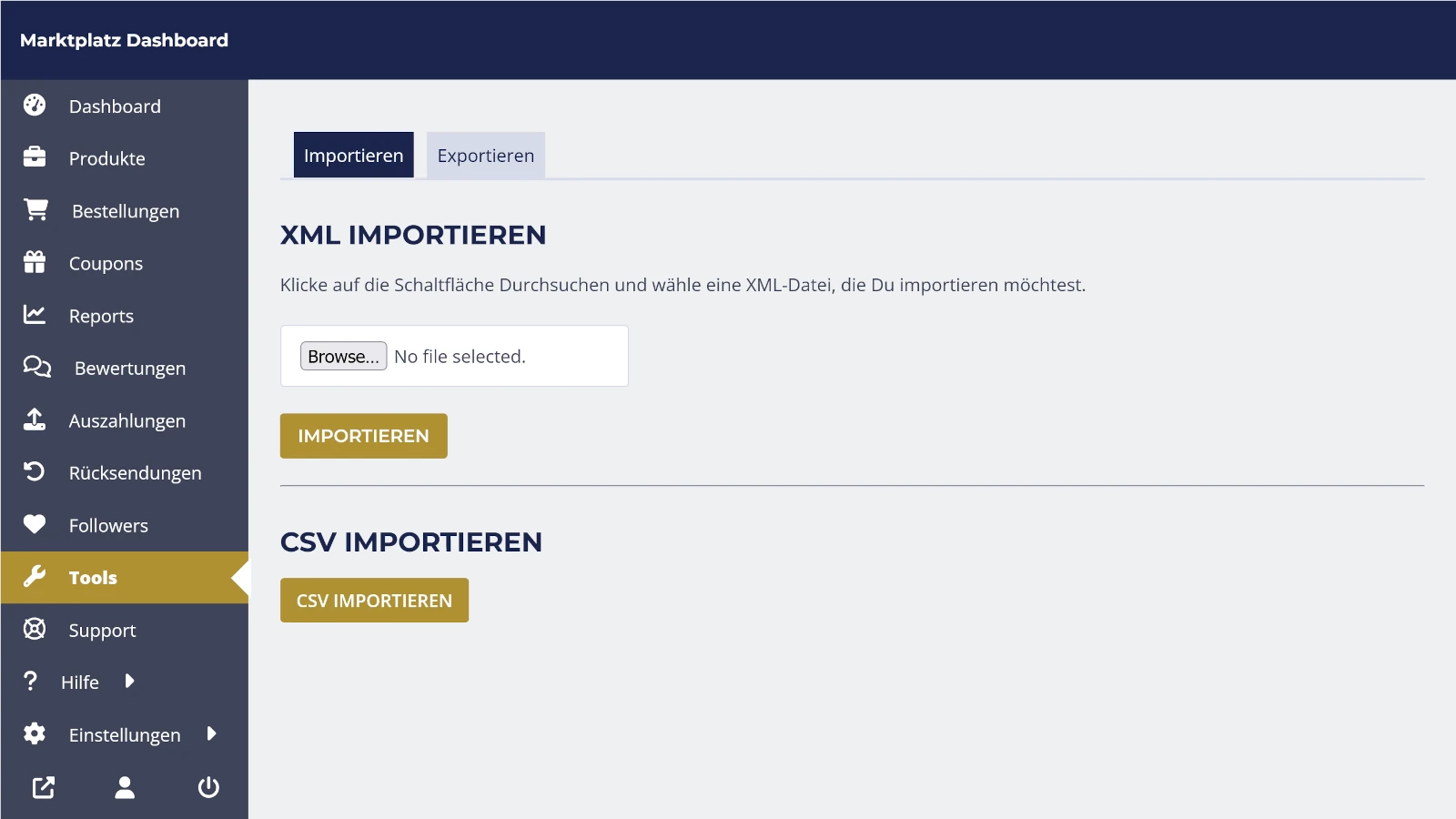Select the Importieren tab
1456x819 pixels.
click(353, 155)
